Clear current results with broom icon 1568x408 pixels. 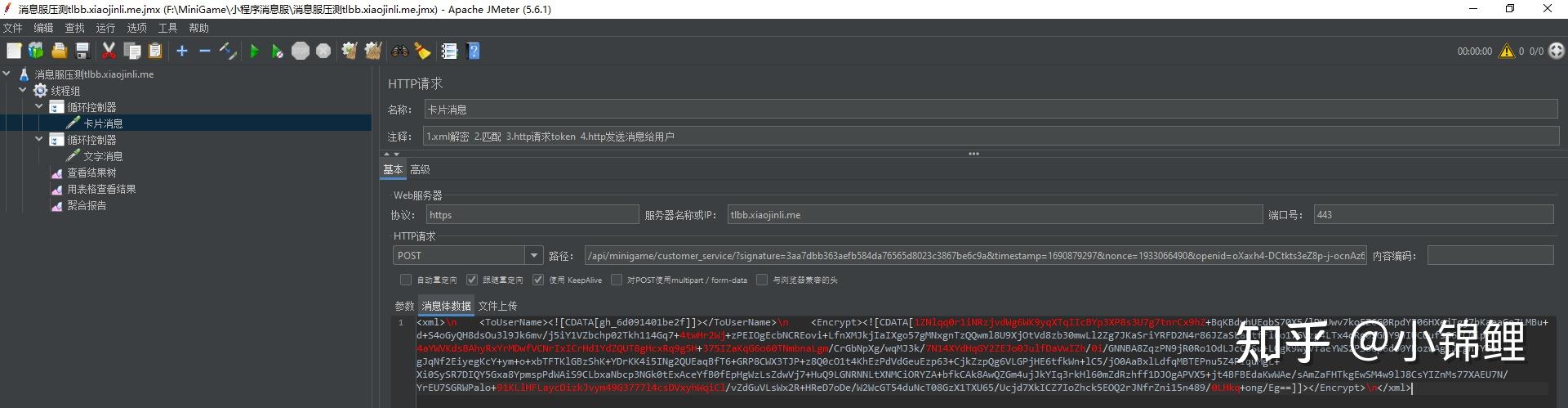pos(350,51)
